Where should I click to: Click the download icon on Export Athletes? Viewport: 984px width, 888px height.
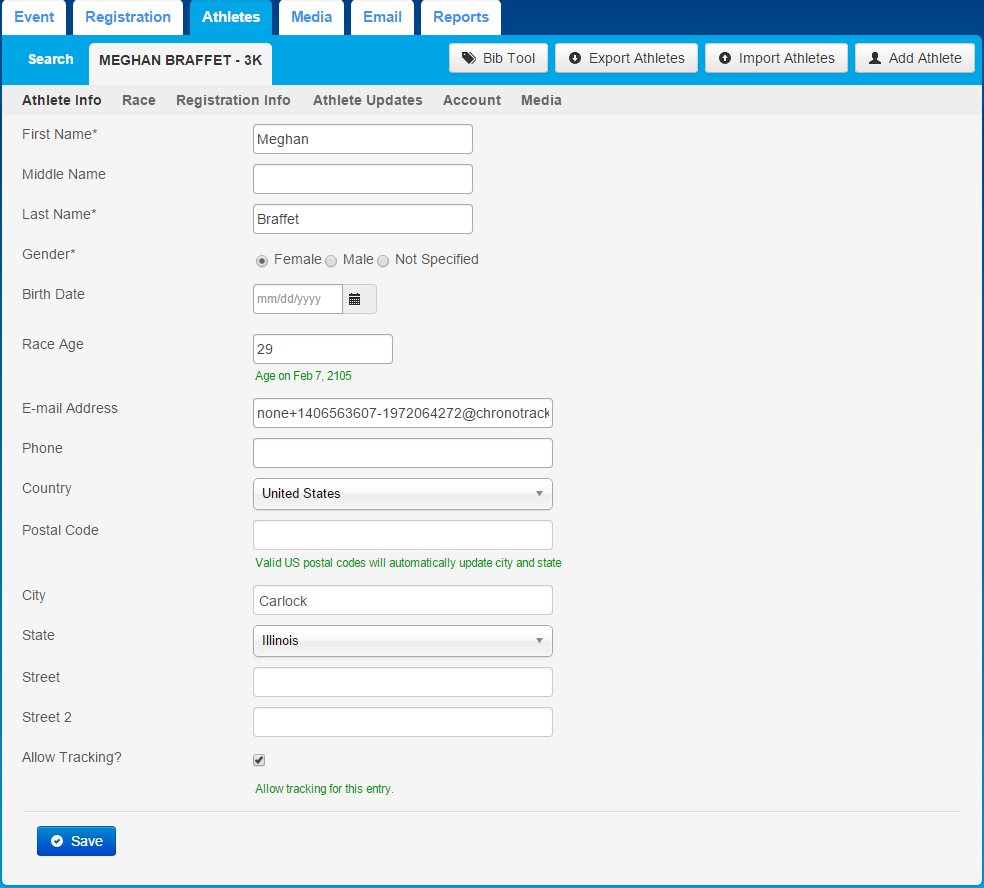pos(574,58)
